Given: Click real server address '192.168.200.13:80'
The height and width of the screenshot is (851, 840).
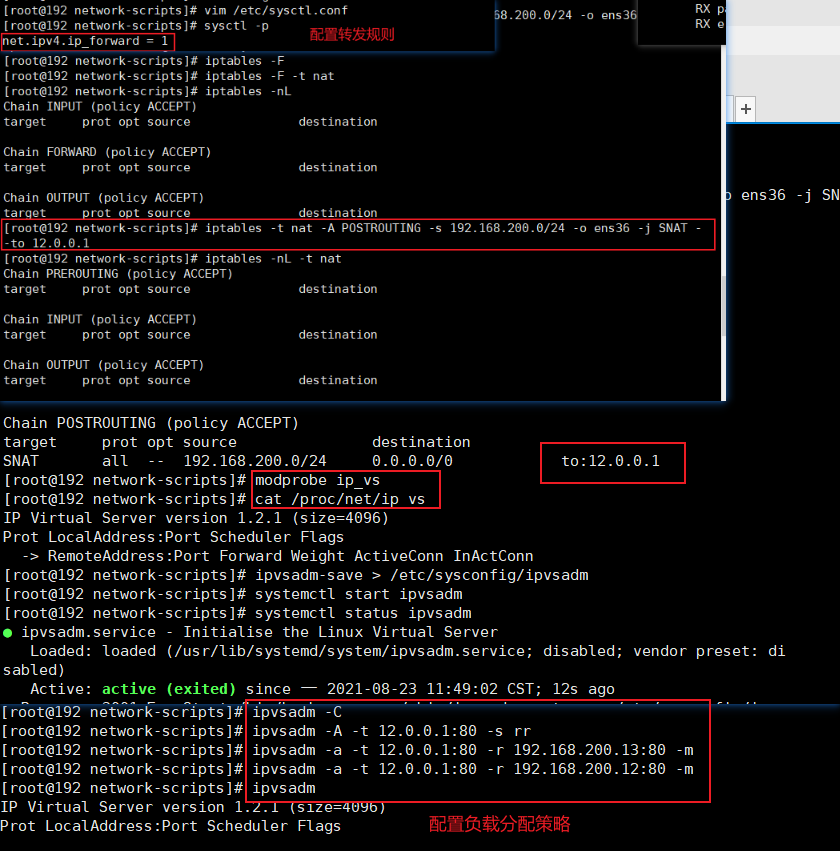Looking at the screenshot, I should (589, 750).
